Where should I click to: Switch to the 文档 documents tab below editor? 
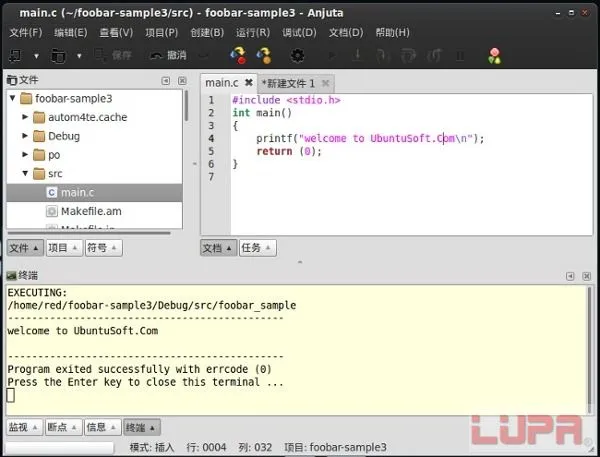[x=218, y=248]
